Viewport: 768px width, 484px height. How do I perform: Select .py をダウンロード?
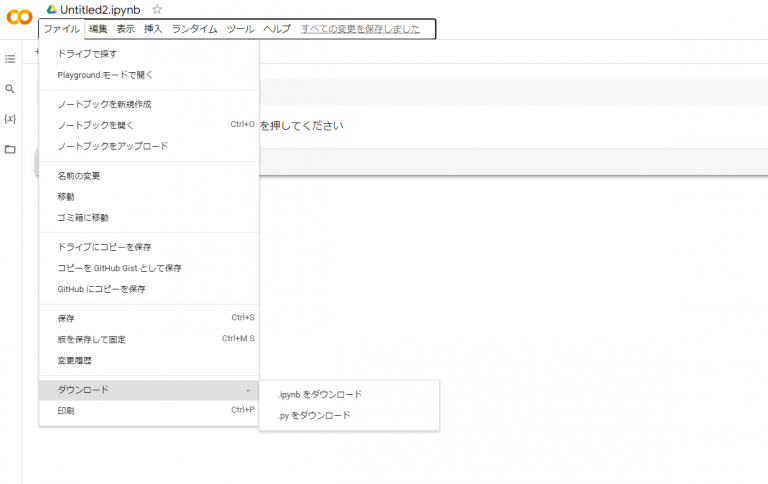[314, 415]
